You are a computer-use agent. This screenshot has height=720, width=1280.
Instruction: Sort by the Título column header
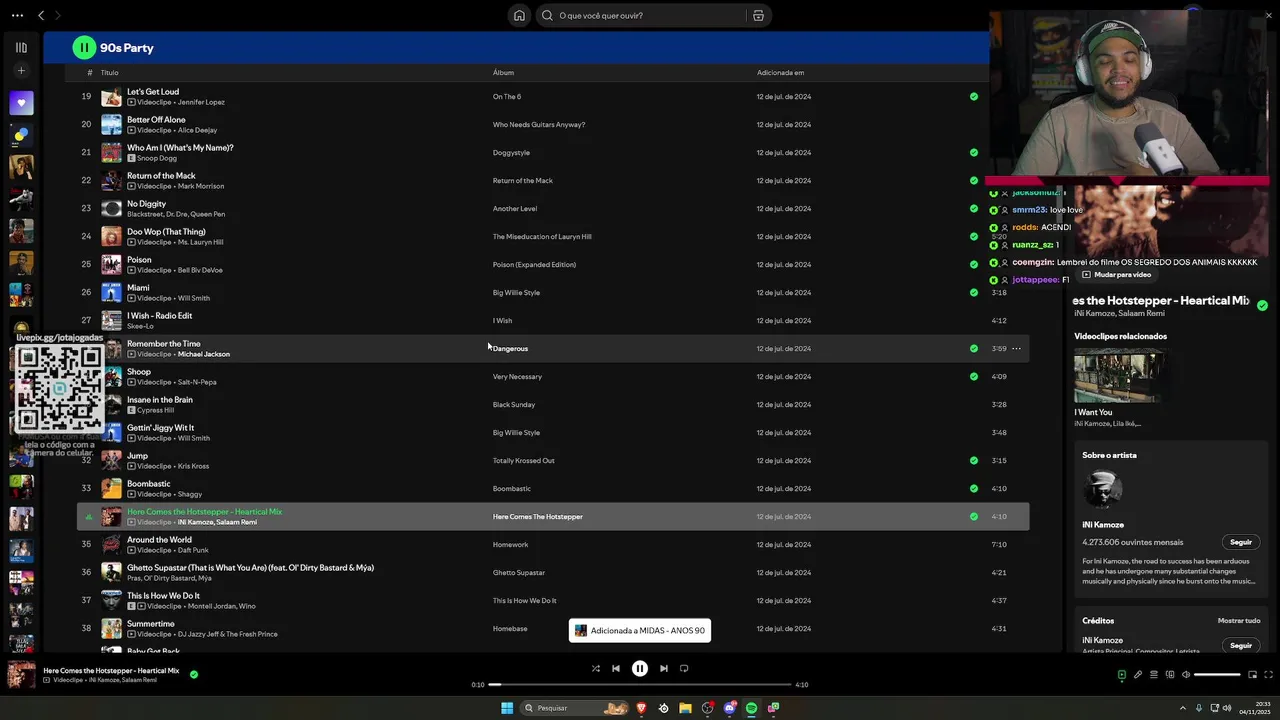point(109,73)
